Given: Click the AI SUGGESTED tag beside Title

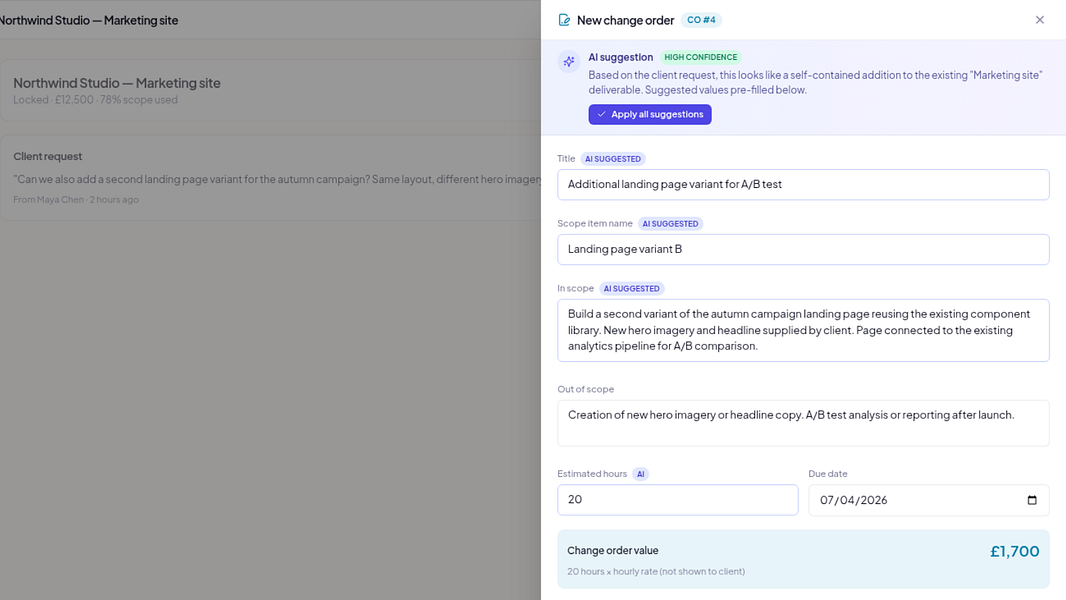Looking at the screenshot, I should coord(613,159).
